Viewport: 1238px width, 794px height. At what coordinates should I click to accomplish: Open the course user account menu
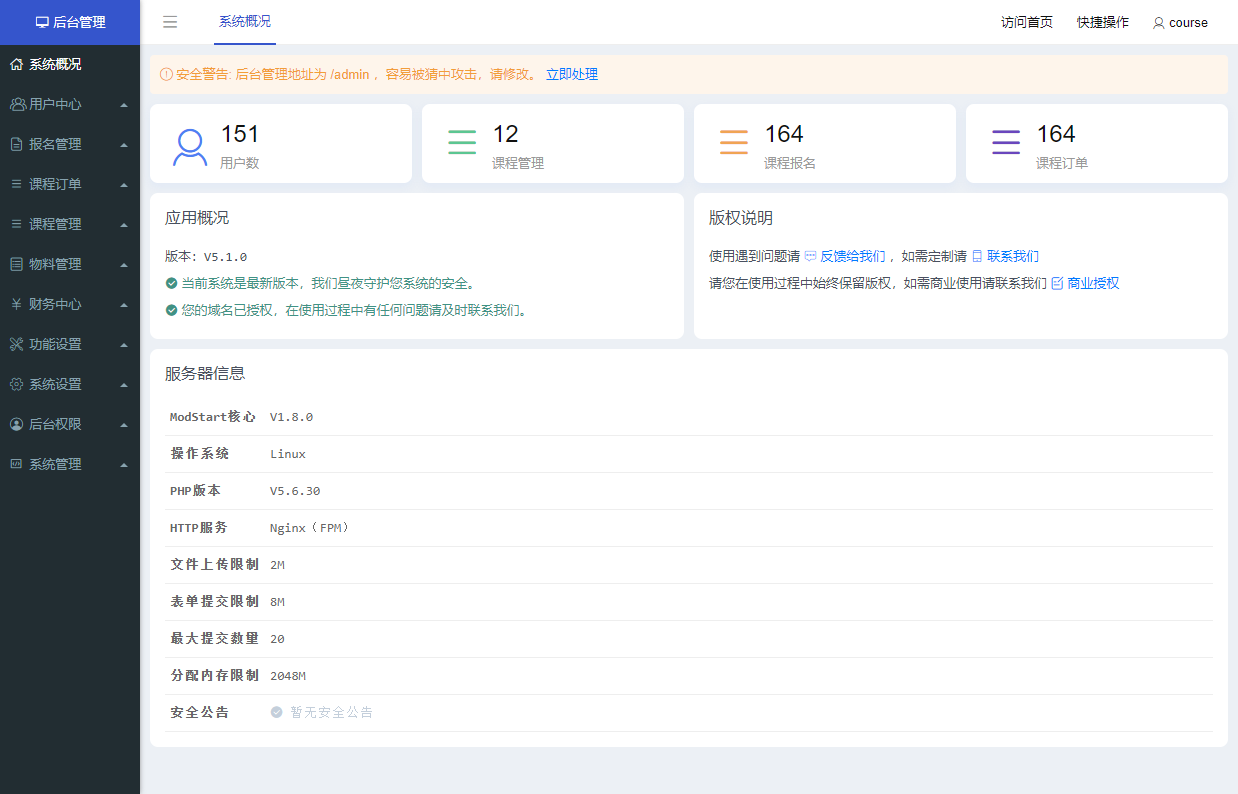pos(1180,22)
